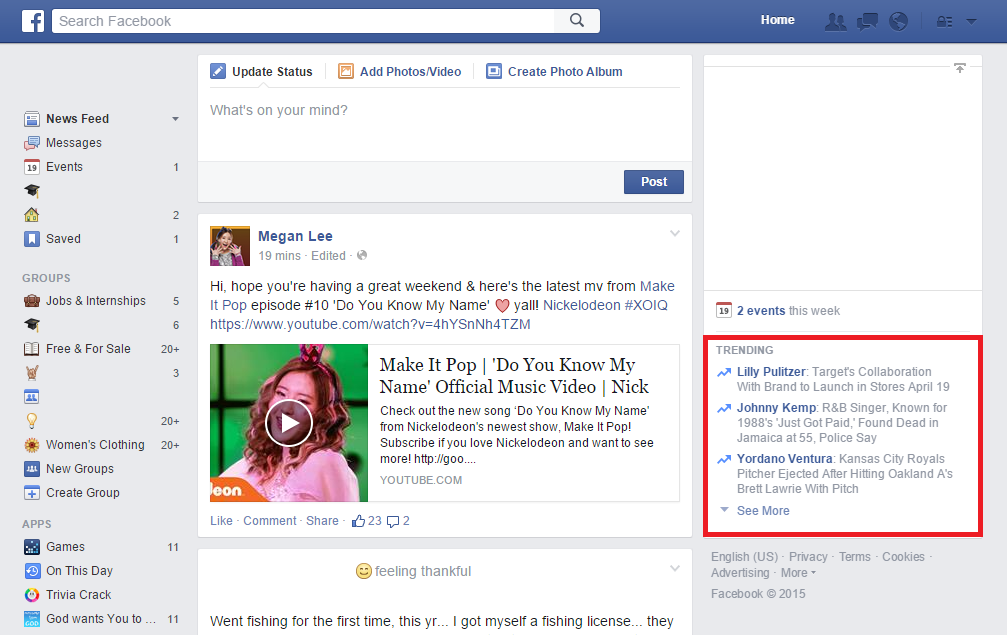Click the Messages sidebar icon
The image size is (1007, 635).
[31, 143]
